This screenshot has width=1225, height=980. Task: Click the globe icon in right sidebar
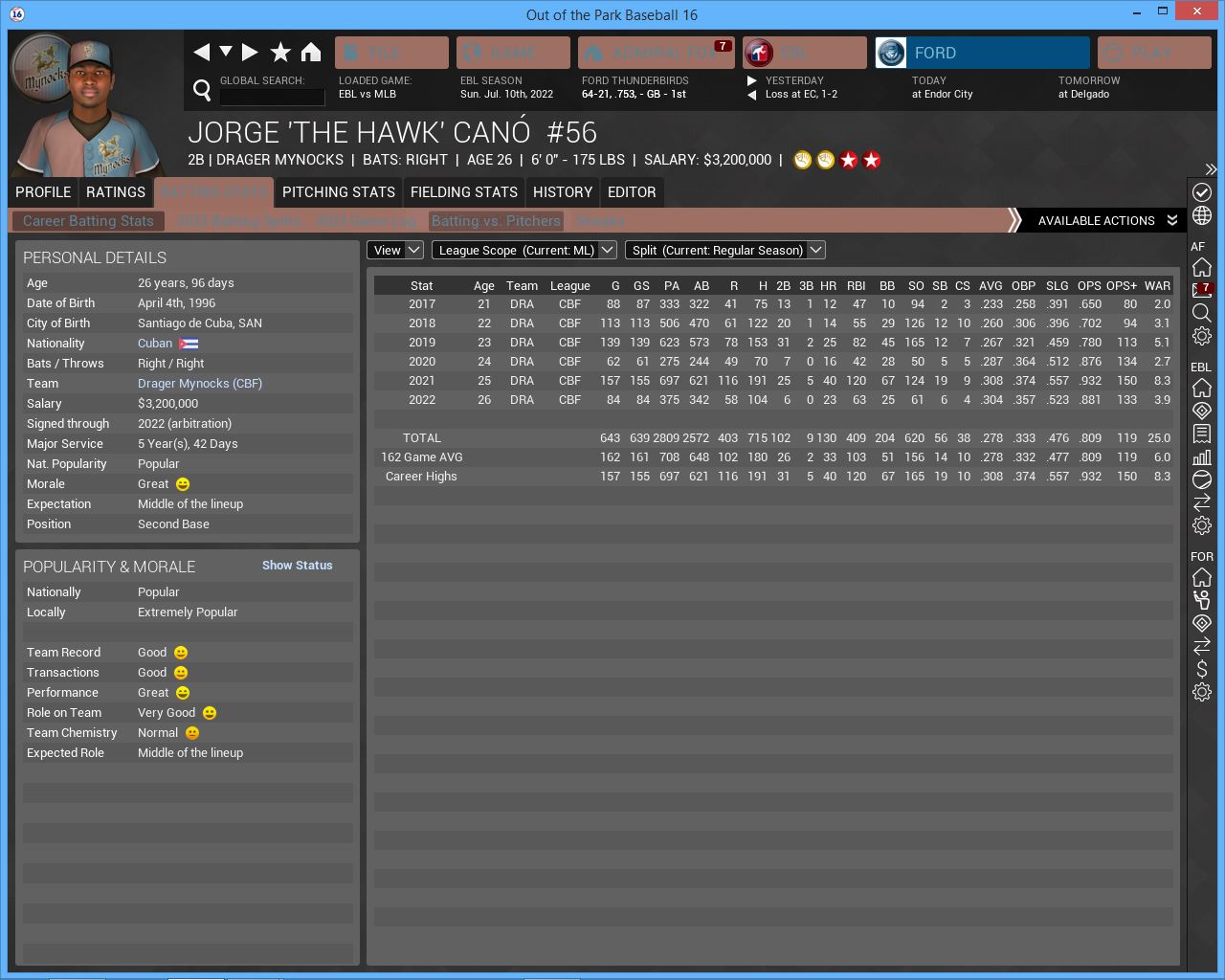pos(1202,216)
